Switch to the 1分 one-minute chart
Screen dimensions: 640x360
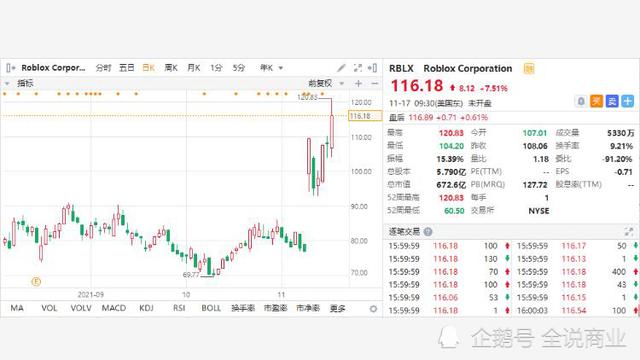click(216, 68)
